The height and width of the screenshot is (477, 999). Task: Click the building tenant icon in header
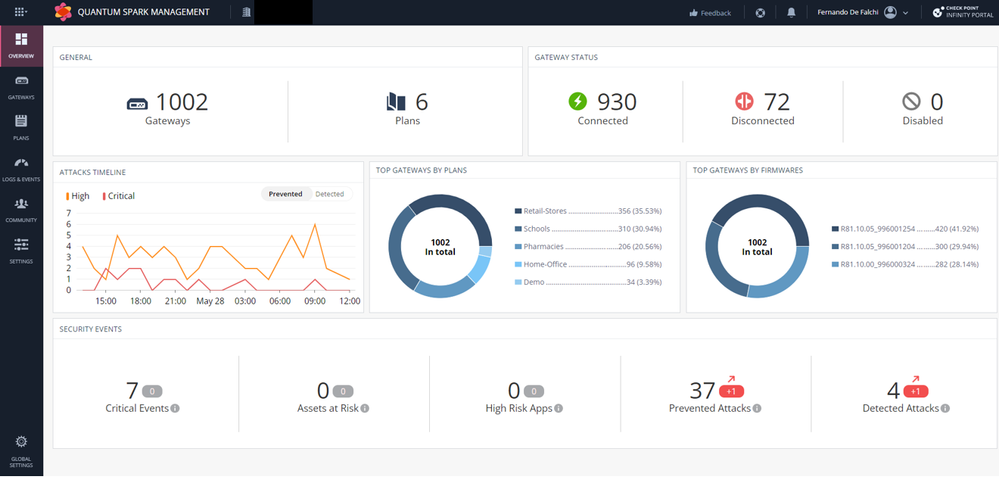pyautogui.click(x=247, y=12)
